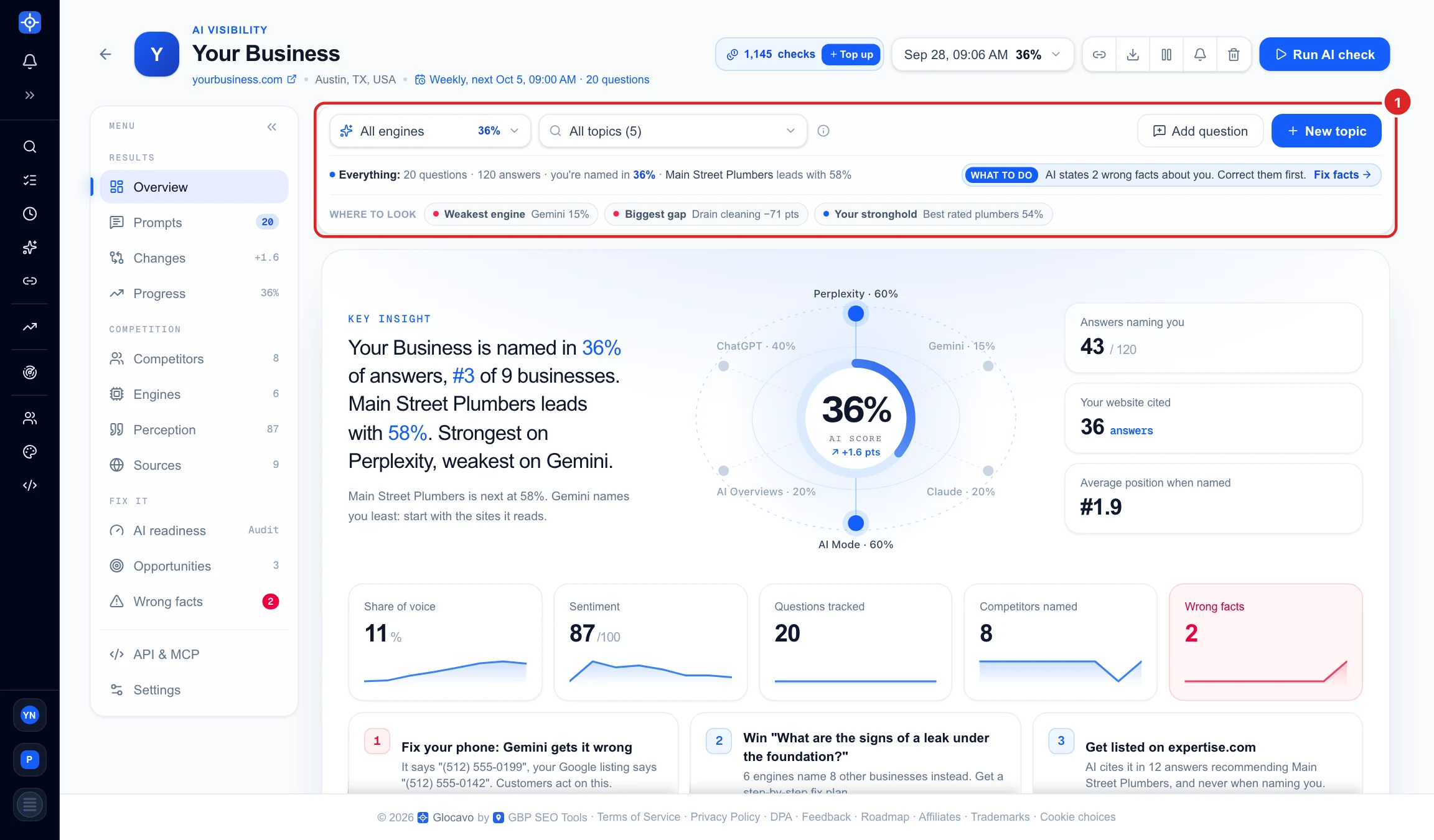This screenshot has height=840, width=1434.
Task: Open the Fix your phone recommendation card
Action: point(513,754)
